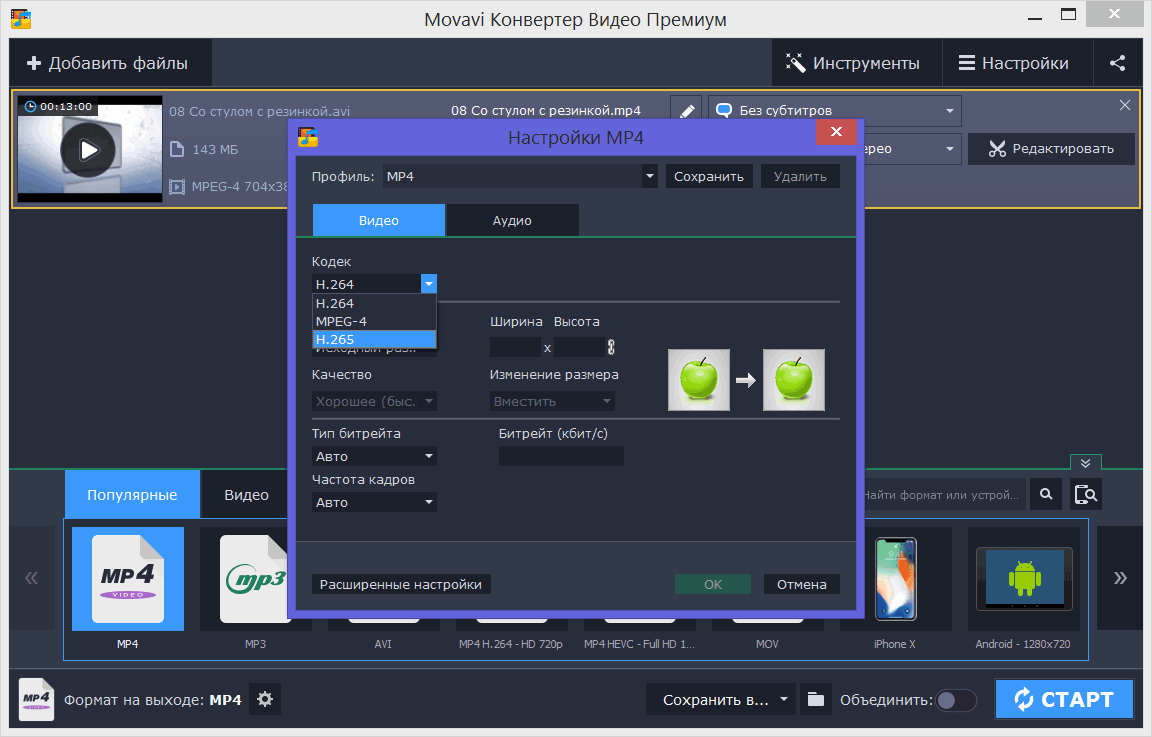This screenshot has height=737, width=1152.
Task: Toggle Объединить merge switch
Action: (x=956, y=700)
